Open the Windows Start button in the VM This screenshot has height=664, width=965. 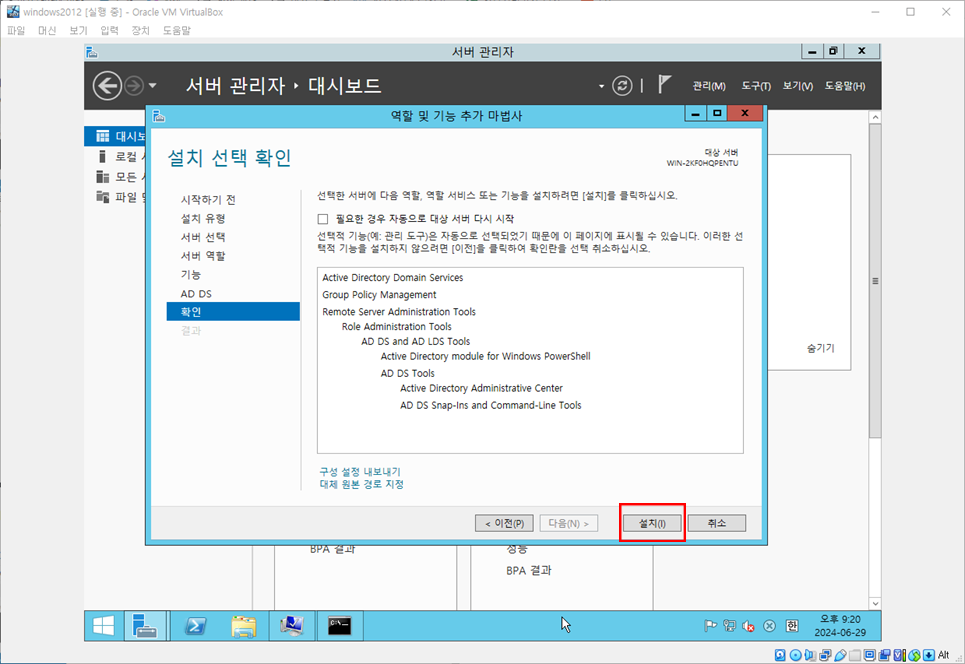[x=103, y=626]
